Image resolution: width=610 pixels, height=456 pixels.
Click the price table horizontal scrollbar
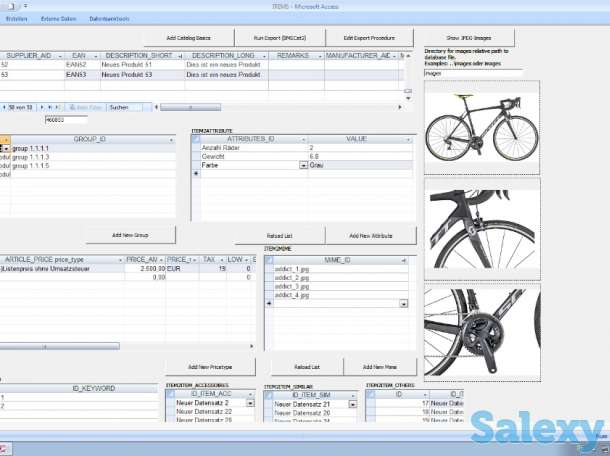(x=60, y=346)
